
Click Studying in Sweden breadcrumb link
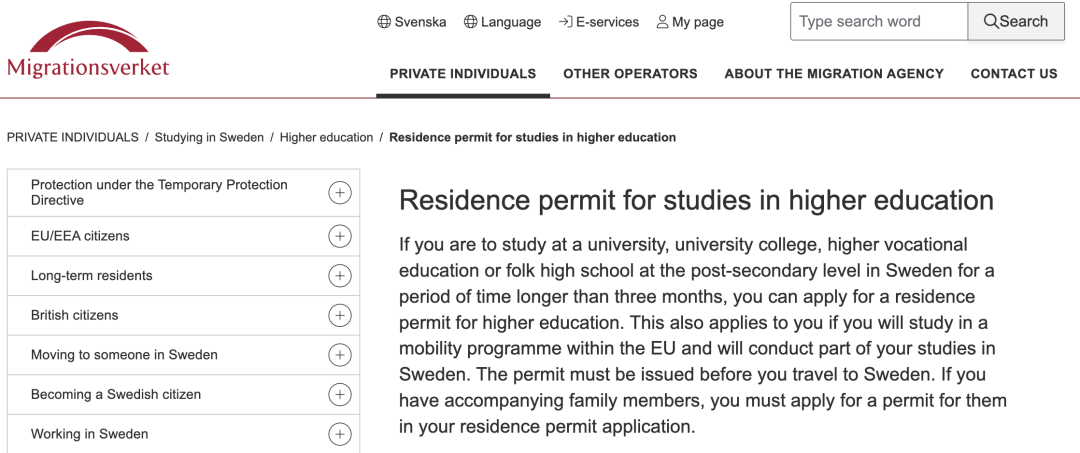209,137
